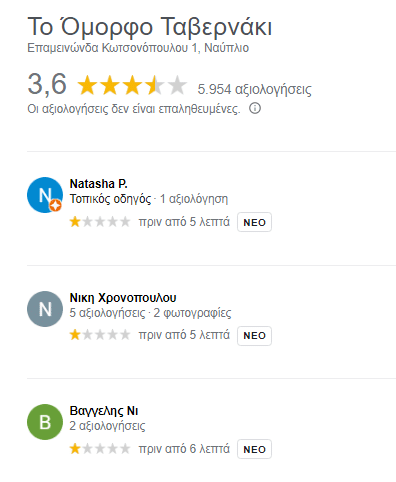Click the ΝΕΟ badge on Νικη's review
396x482 pixels.
coord(254,336)
